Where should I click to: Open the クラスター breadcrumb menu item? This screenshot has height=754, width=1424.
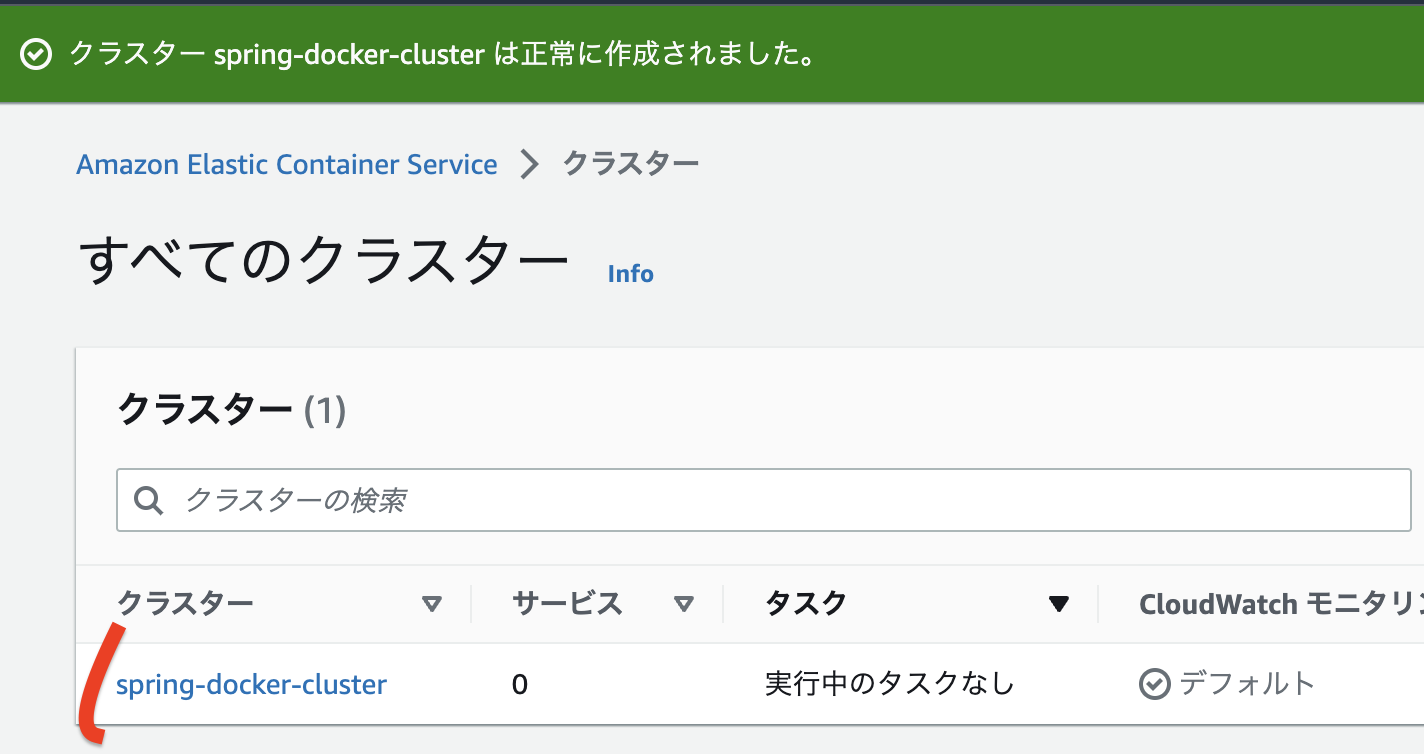[631, 164]
